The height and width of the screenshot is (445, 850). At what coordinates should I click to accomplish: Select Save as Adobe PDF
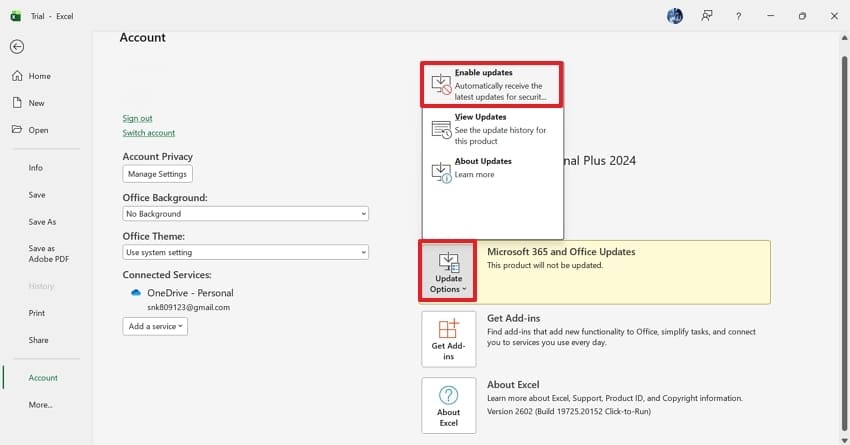coord(49,254)
